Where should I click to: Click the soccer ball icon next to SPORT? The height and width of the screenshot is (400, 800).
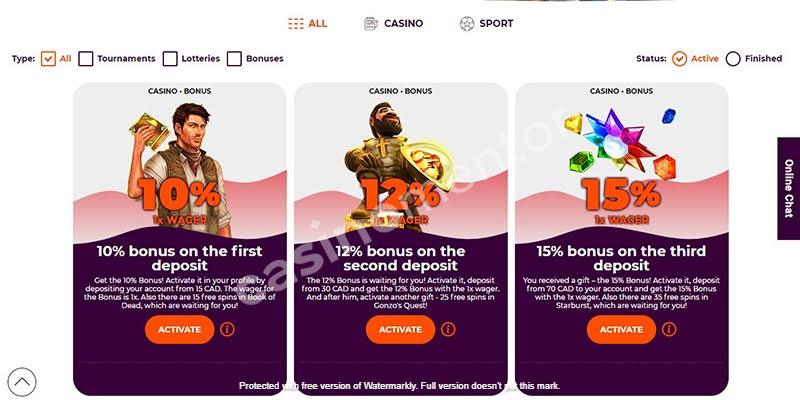467,23
